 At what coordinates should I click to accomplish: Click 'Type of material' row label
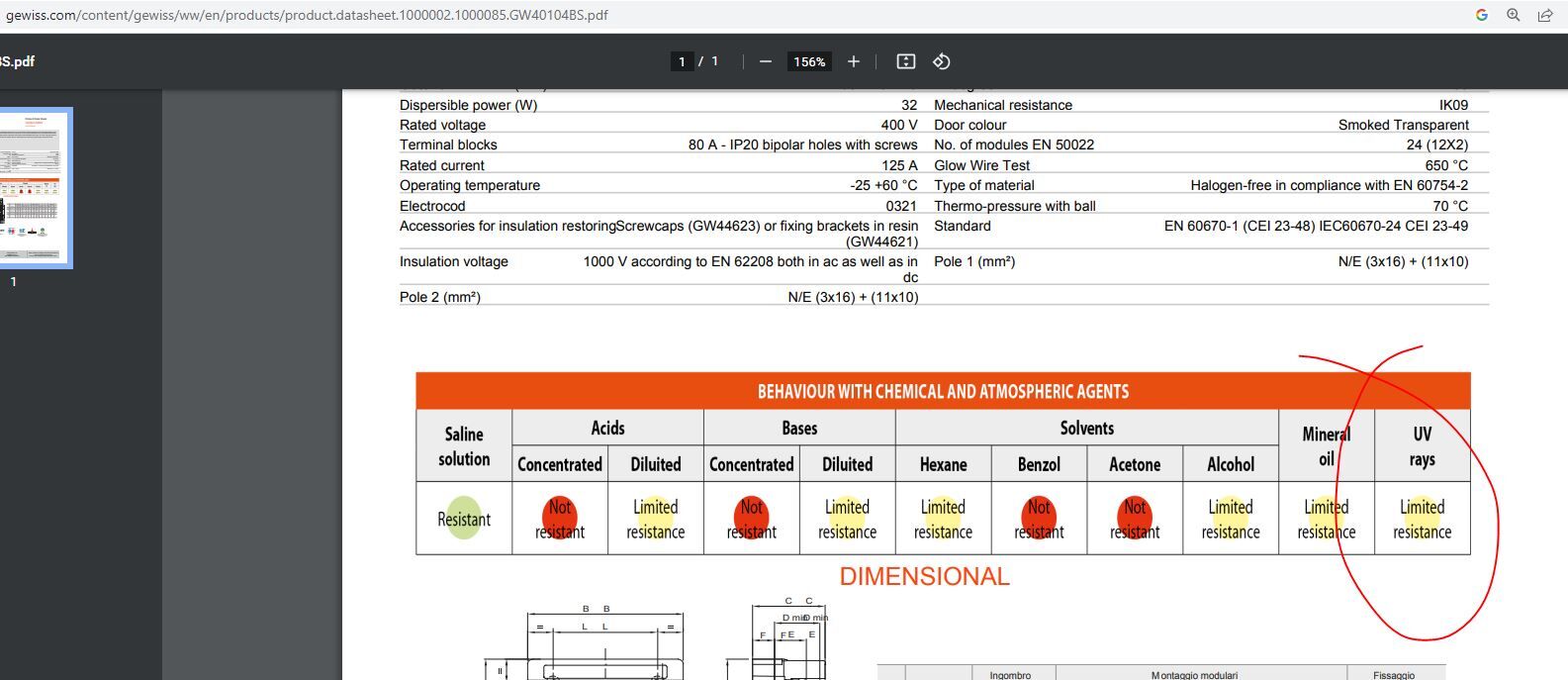984,185
